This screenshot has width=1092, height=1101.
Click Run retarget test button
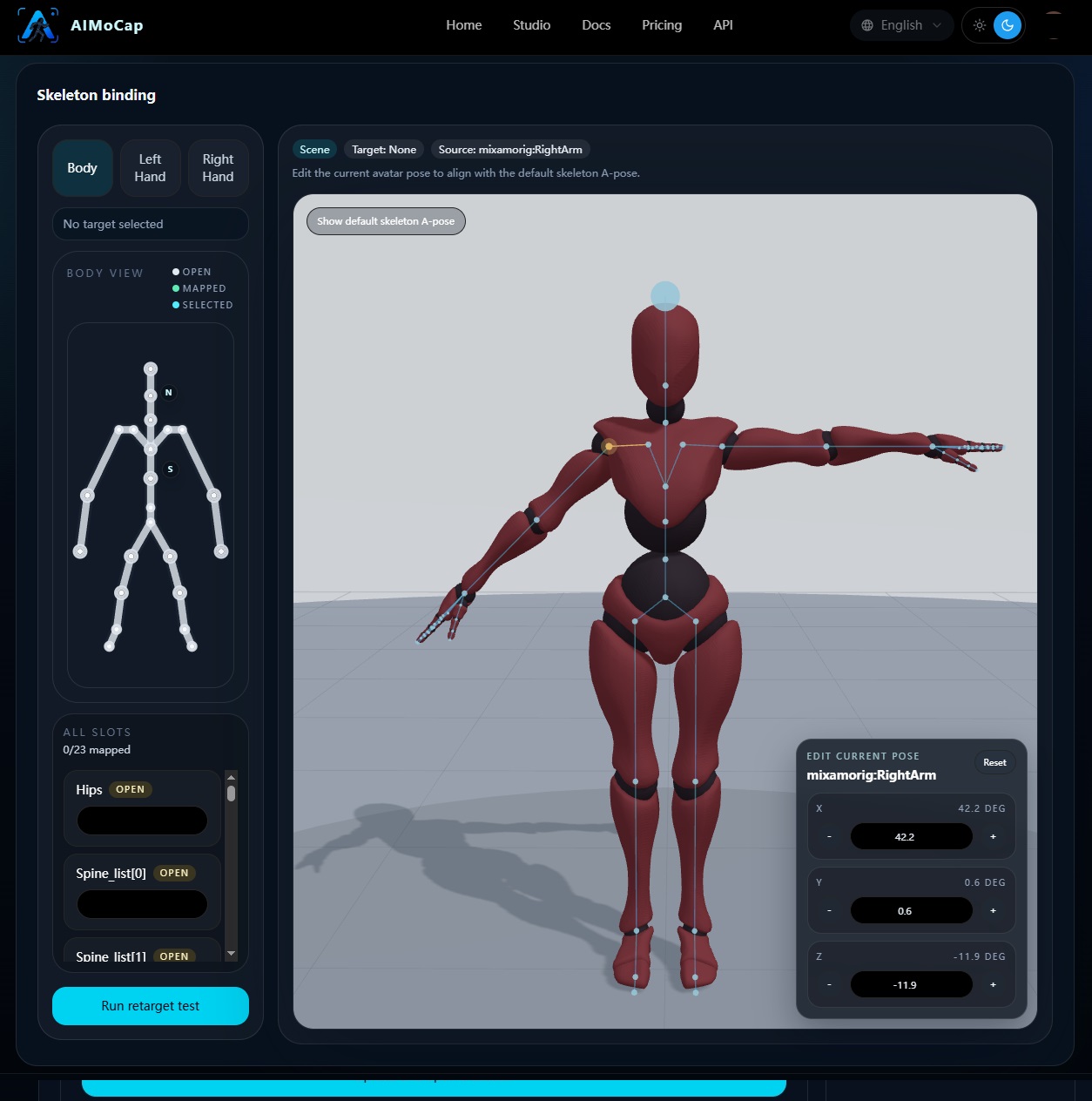[151, 1006]
